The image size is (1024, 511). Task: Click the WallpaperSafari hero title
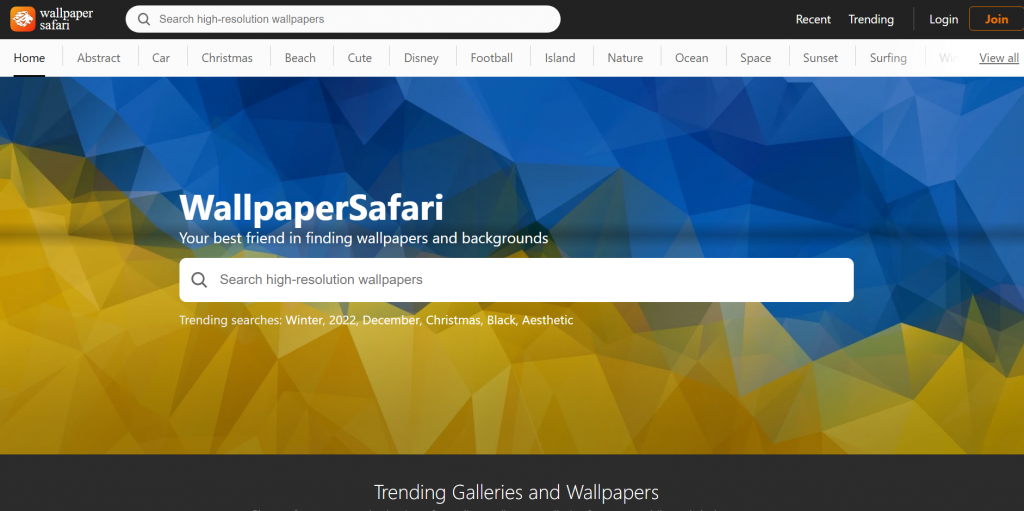(312, 208)
